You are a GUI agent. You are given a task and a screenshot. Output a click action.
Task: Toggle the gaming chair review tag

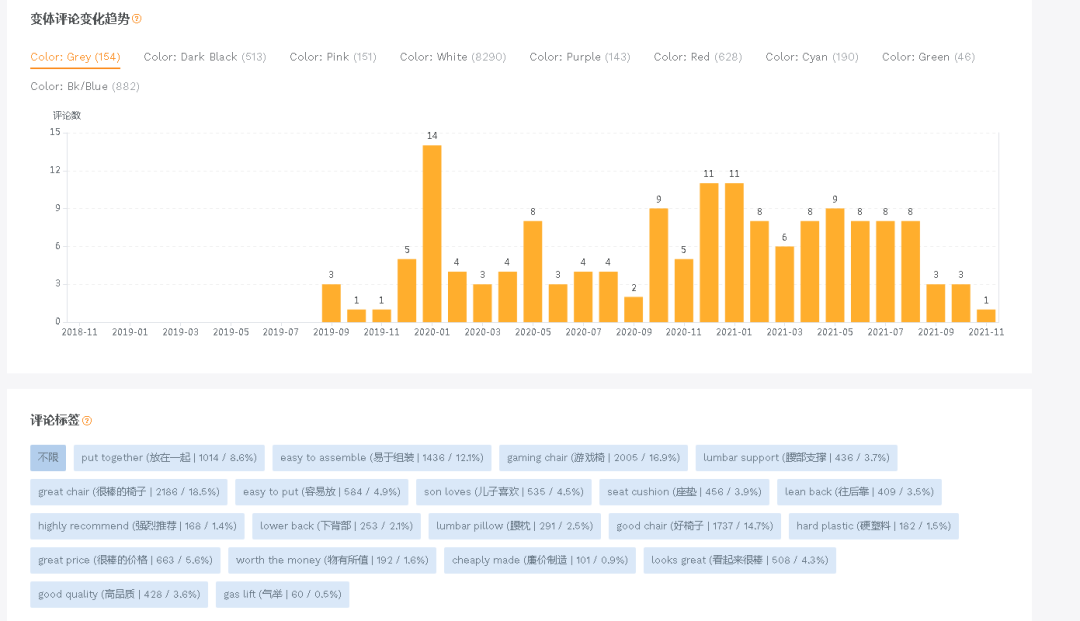click(x=593, y=458)
